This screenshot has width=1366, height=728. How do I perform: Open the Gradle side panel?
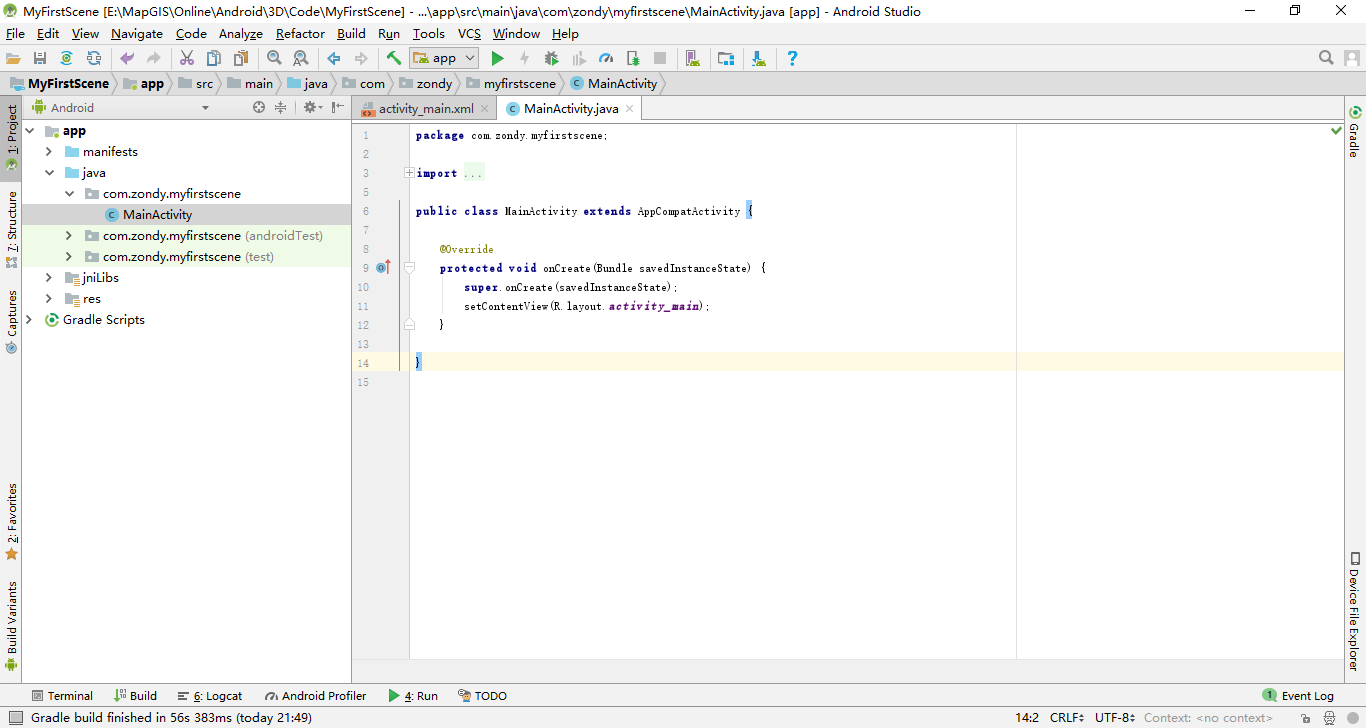[x=1355, y=131]
